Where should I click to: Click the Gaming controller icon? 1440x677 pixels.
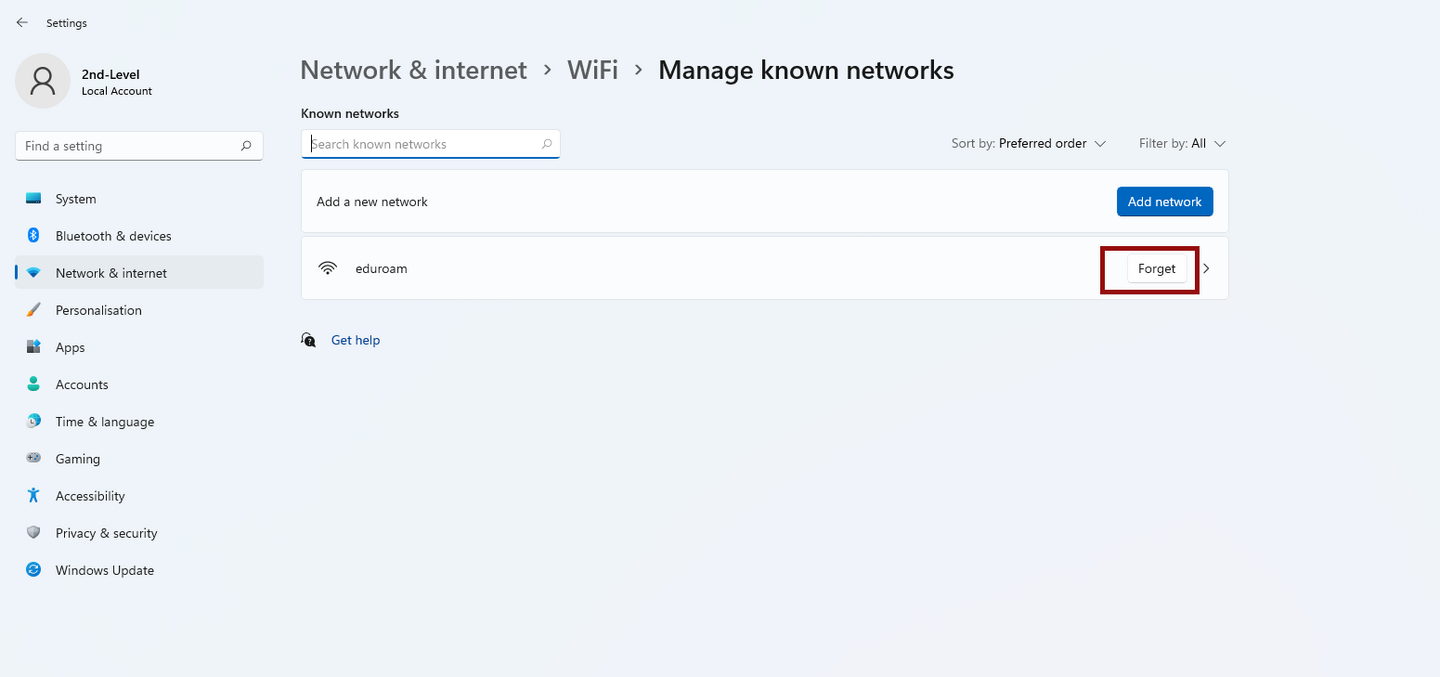click(x=34, y=458)
